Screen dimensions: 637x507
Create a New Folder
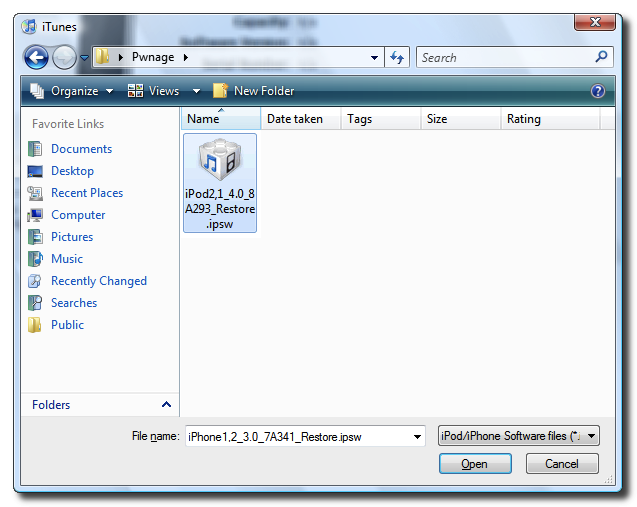(254, 91)
